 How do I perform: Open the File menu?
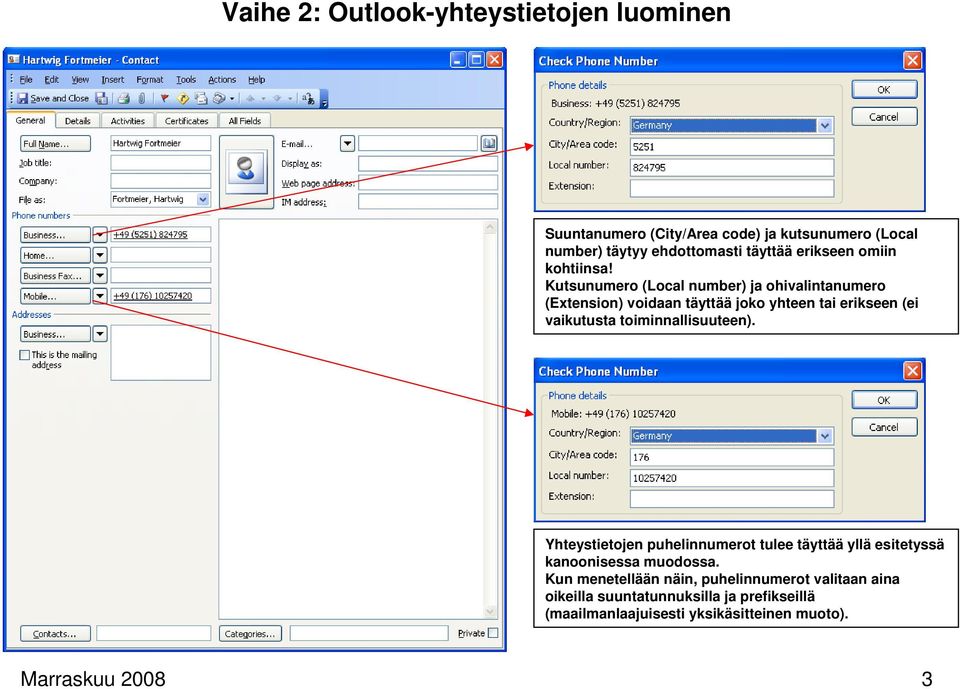(26, 80)
